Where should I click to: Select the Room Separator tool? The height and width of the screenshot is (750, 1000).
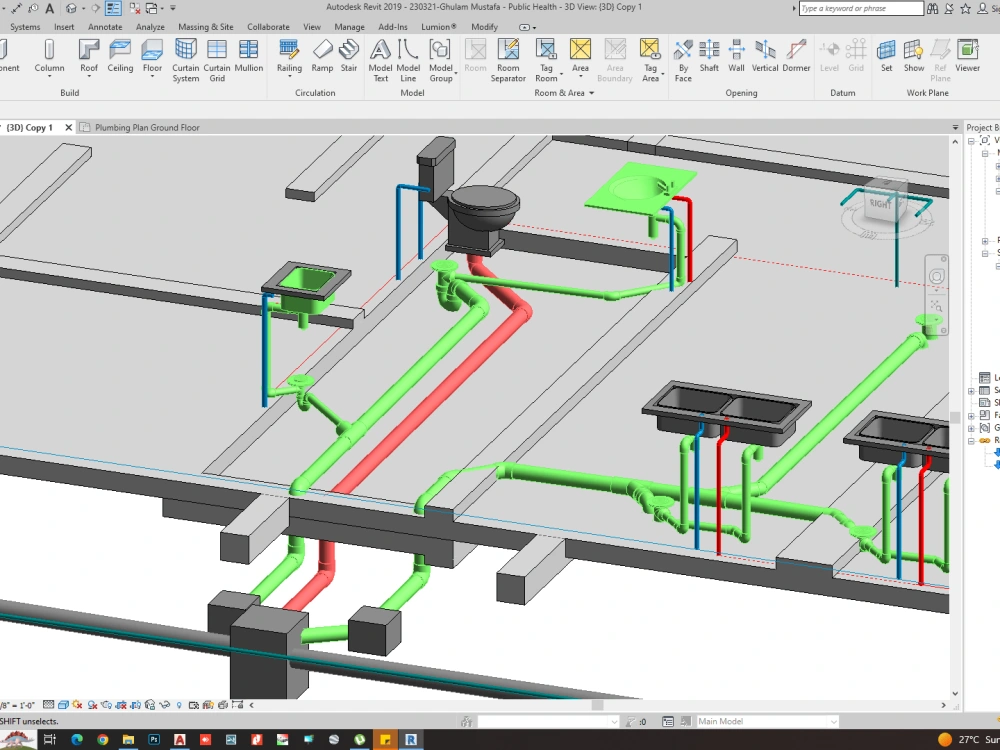tap(508, 61)
